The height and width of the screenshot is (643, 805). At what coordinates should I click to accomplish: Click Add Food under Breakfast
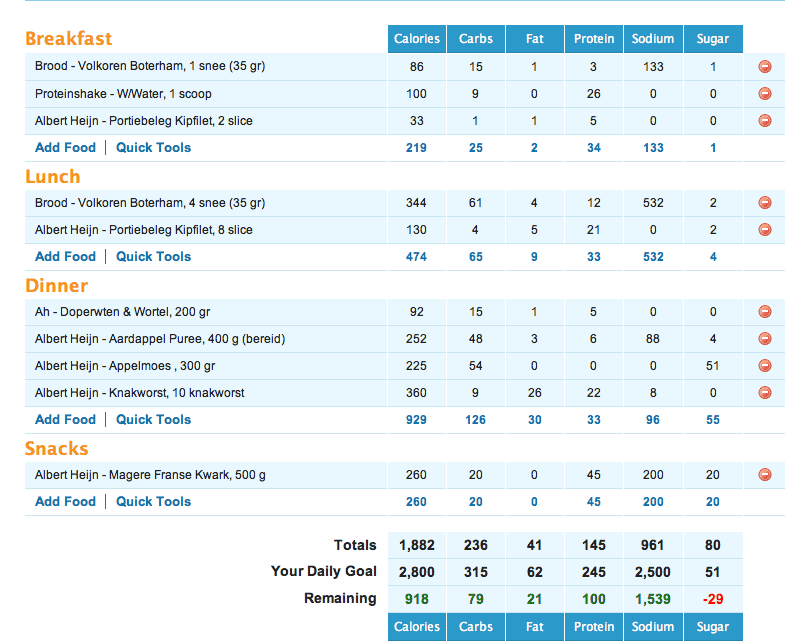(65, 148)
